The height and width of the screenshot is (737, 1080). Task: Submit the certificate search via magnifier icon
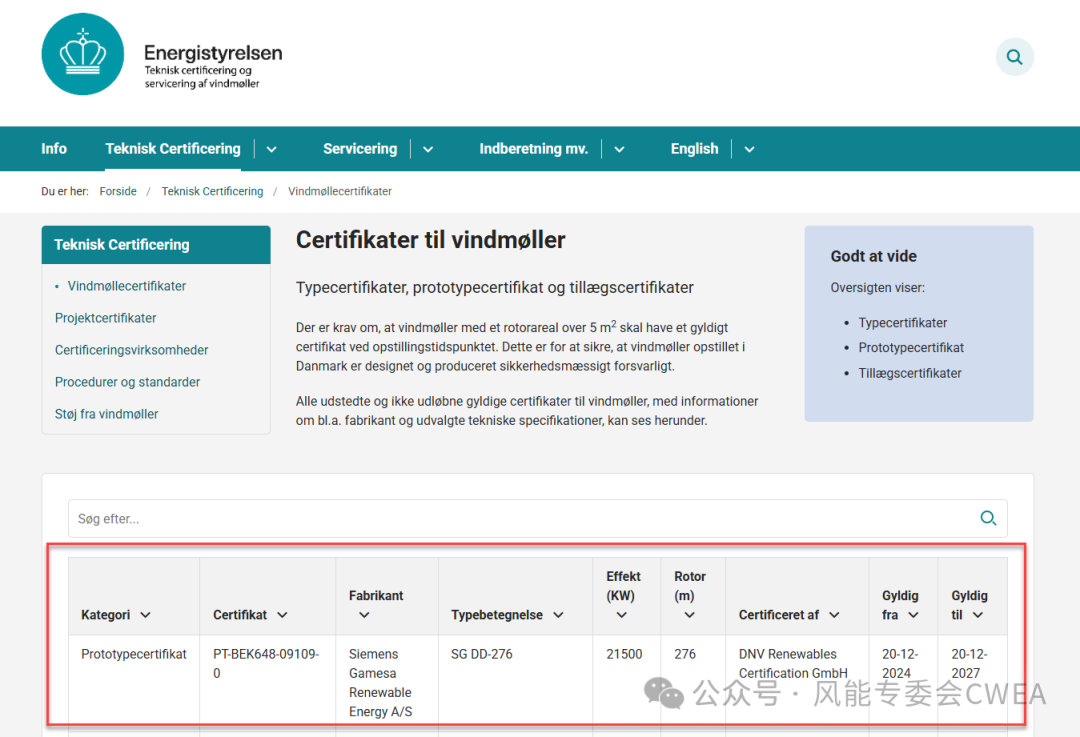988,518
